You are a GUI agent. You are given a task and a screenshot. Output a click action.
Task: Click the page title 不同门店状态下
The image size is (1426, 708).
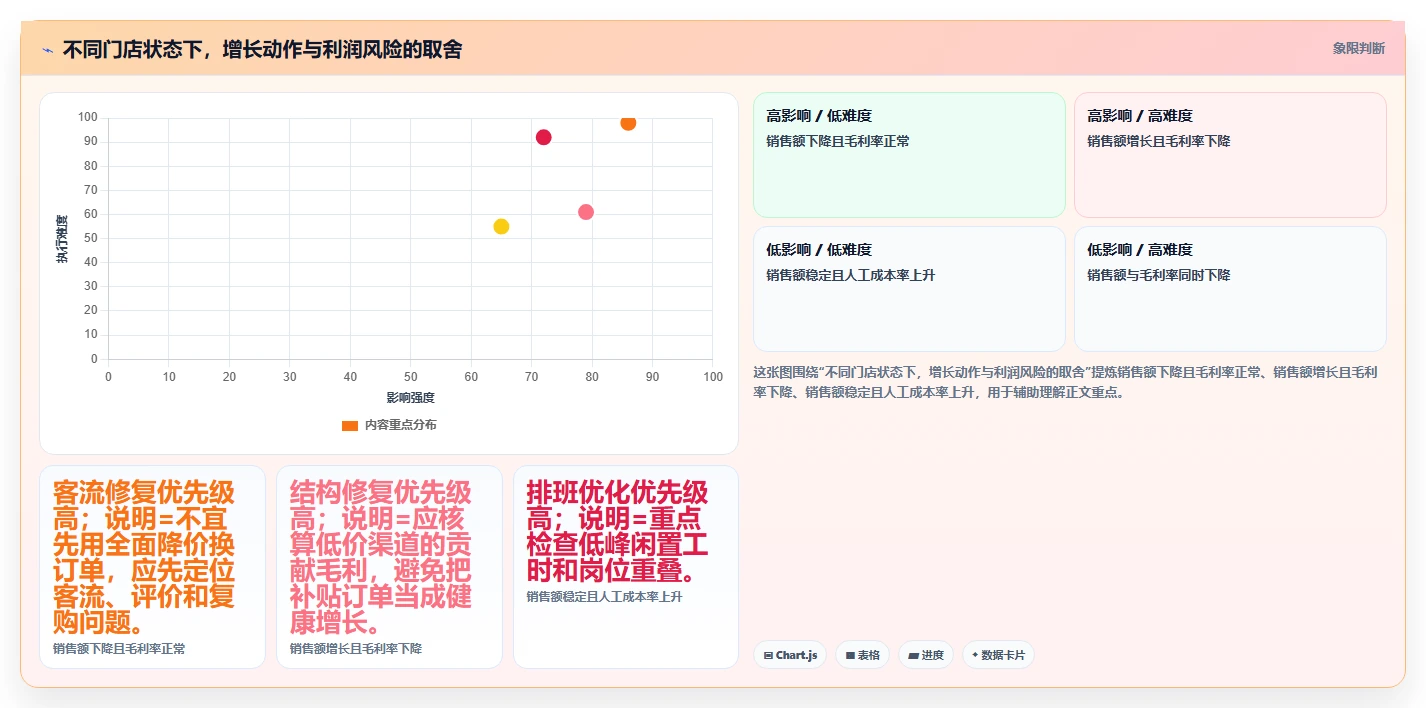262,49
